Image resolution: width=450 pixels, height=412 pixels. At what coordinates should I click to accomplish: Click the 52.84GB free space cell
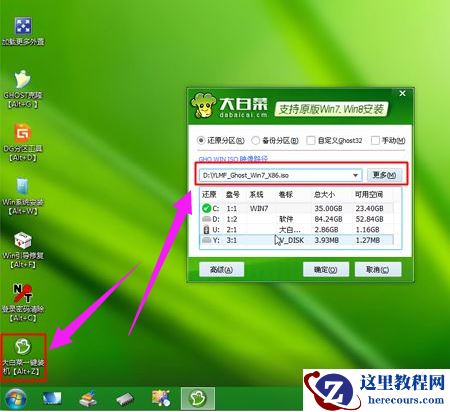pos(370,219)
